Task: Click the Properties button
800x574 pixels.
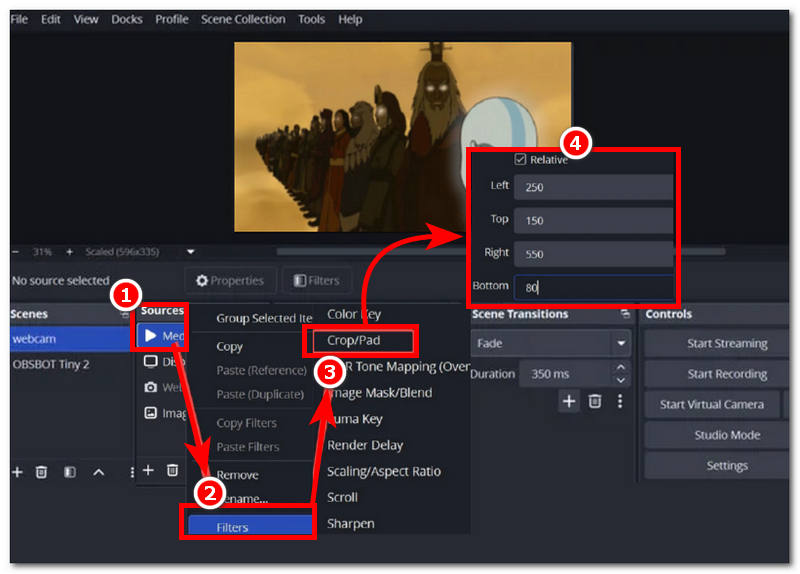Action: (230, 280)
